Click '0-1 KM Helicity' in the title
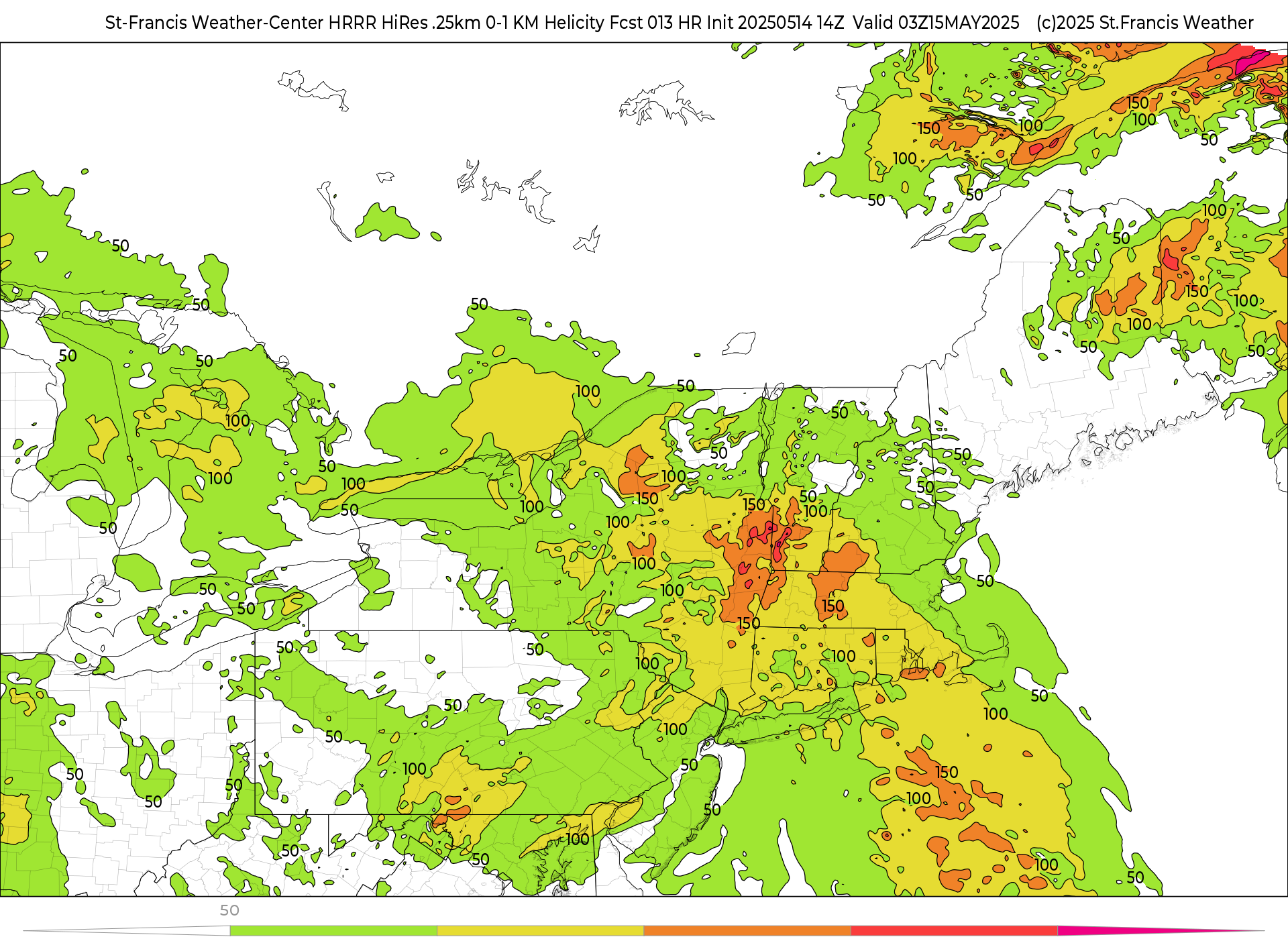The width and height of the screenshot is (1288, 939). (545, 23)
